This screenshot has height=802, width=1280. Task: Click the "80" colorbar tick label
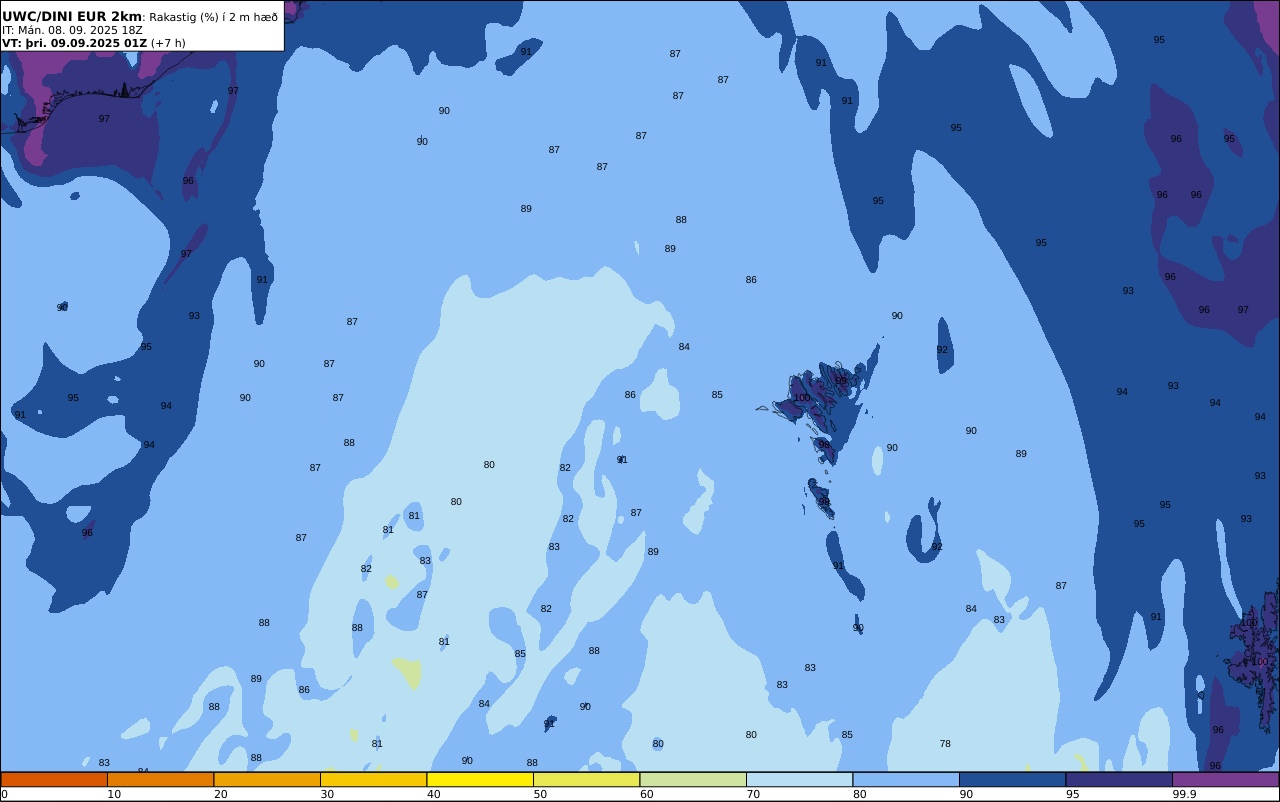[859, 794]
